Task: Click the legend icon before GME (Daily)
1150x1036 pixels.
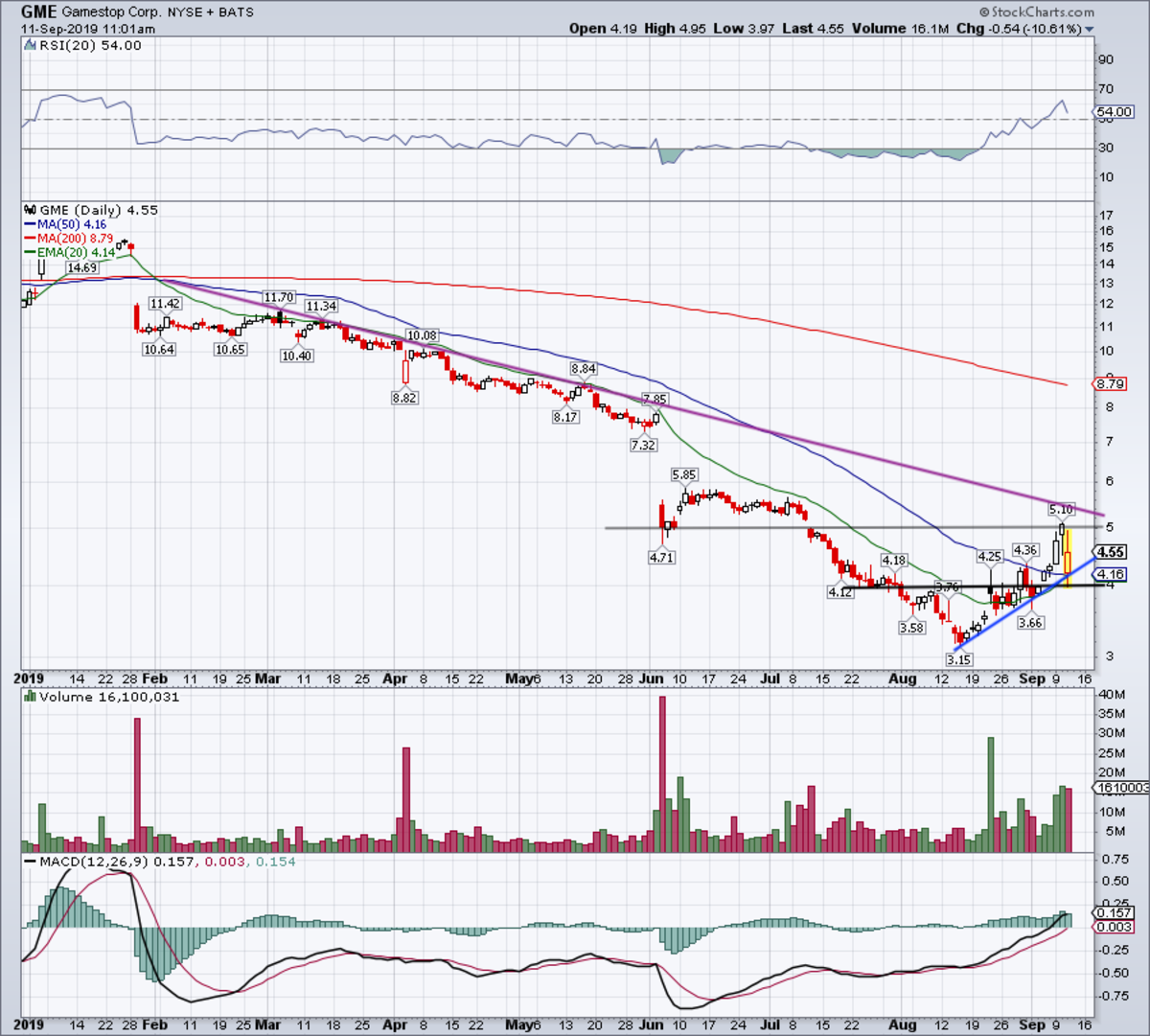Action: pos(29,210)
